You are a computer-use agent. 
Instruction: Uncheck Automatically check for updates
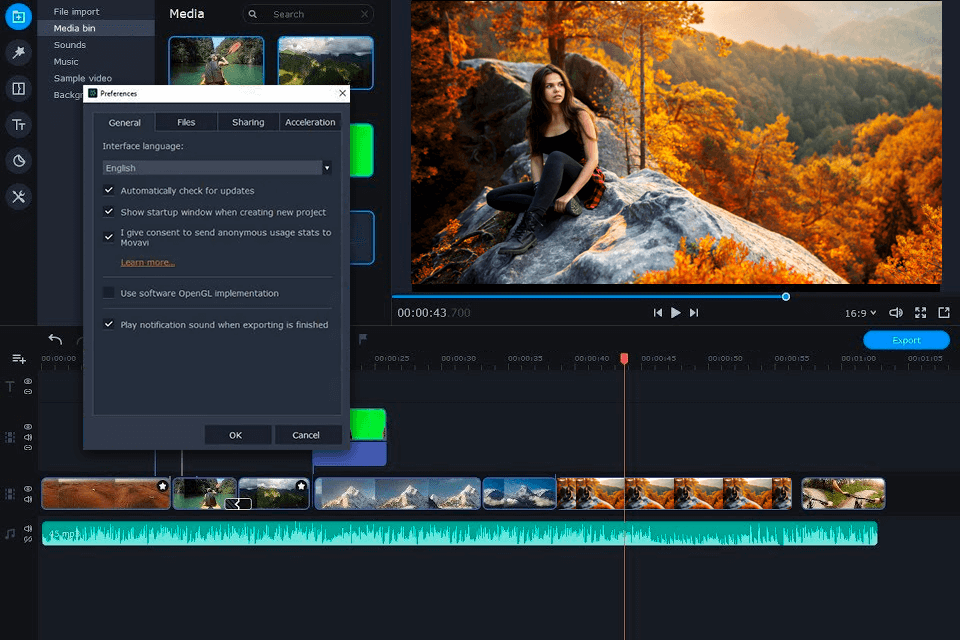click(x=109, y=190)
